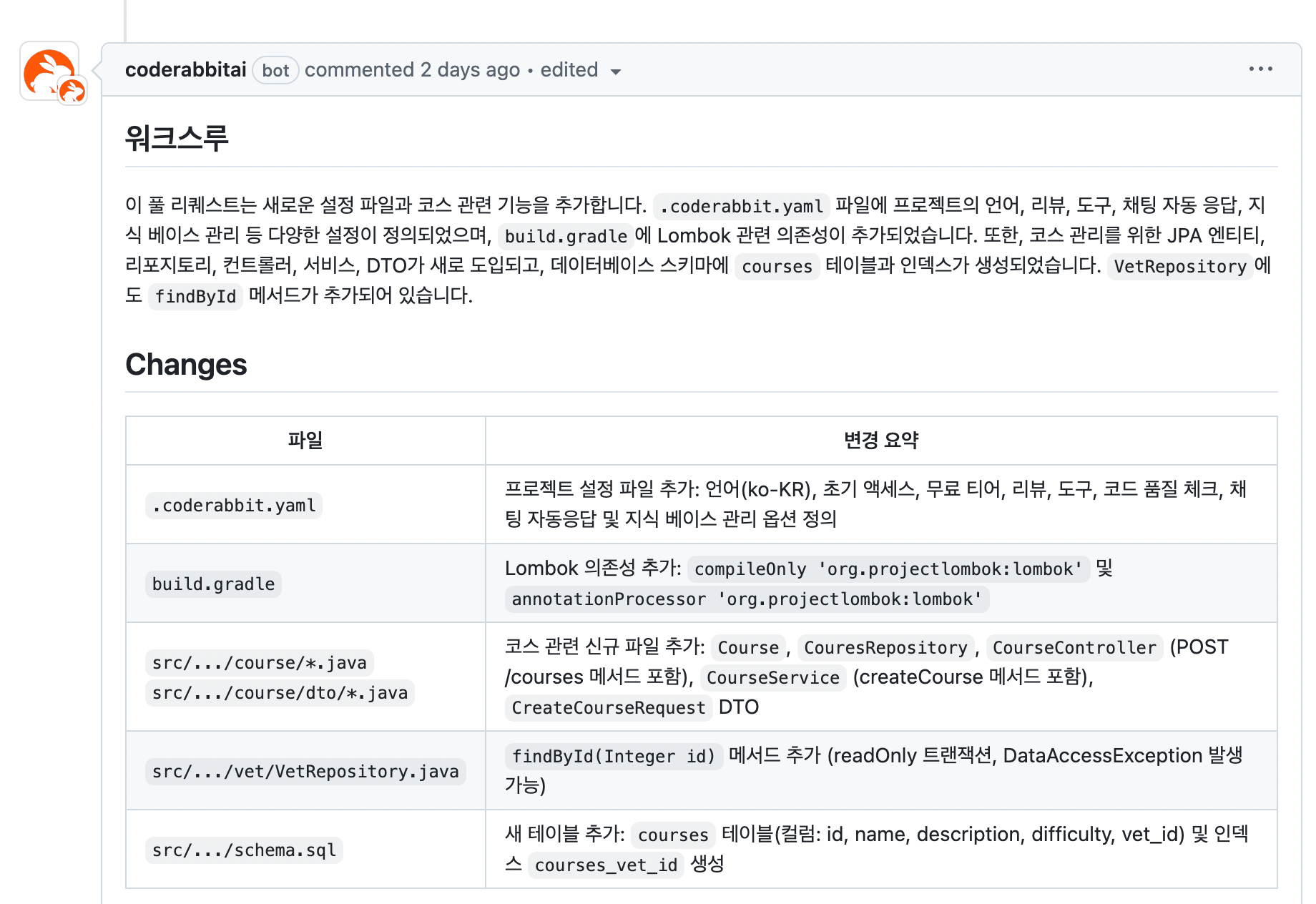Click the src/.../schema.sql file entry
Viewport: 1316px width, 904px height.
tap(244, 850)
